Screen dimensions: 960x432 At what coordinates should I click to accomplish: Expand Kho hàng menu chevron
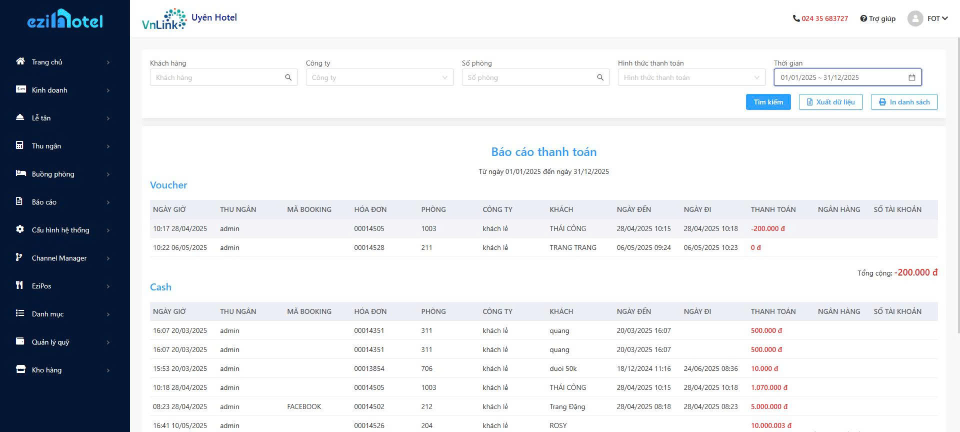pos(108,370)
